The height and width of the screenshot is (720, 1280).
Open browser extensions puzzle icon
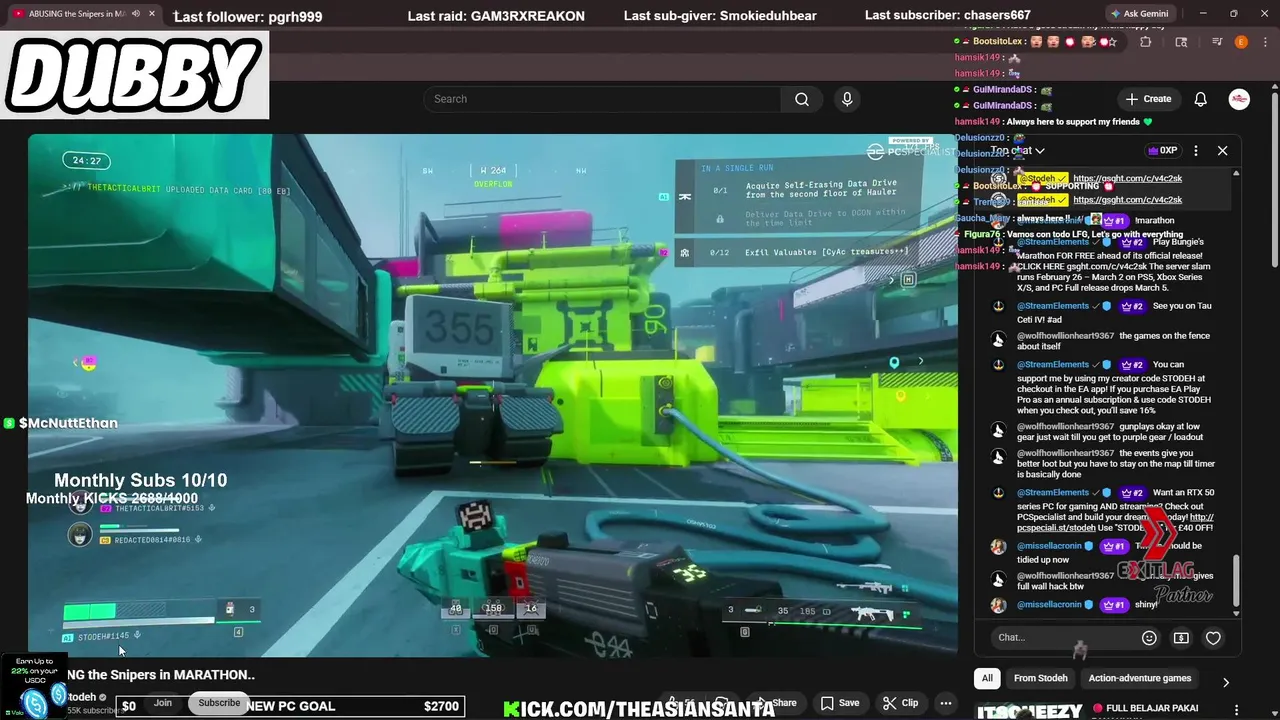pos(1146,42)
